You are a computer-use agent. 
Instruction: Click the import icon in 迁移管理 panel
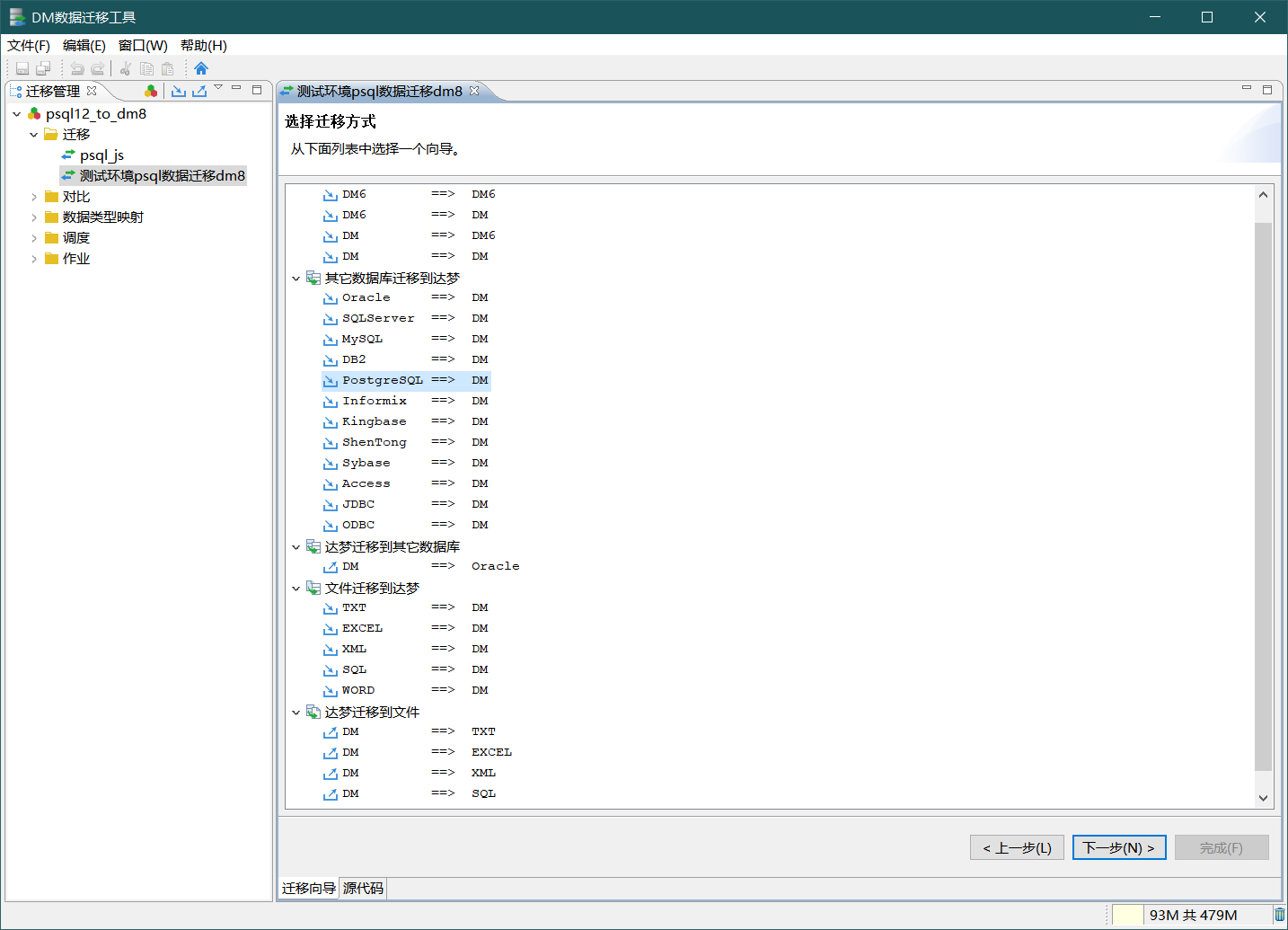point(179,91)
